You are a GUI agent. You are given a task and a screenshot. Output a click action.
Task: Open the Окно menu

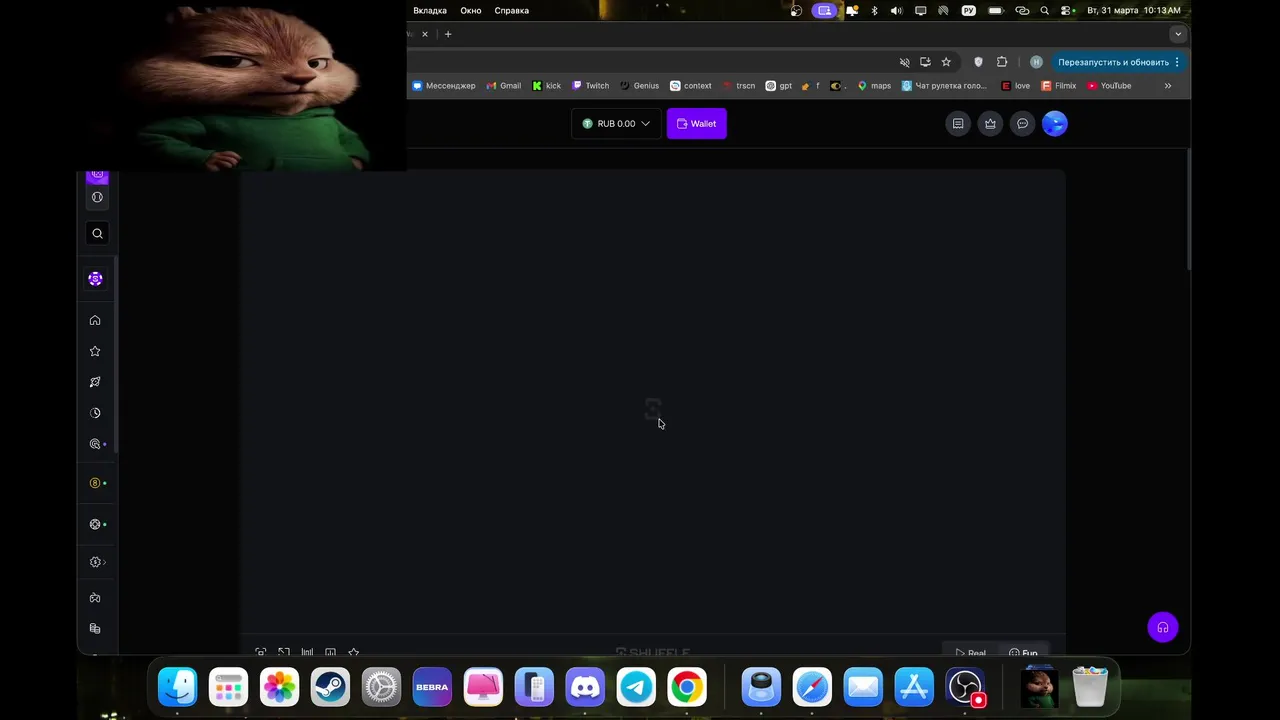(471, 10)
